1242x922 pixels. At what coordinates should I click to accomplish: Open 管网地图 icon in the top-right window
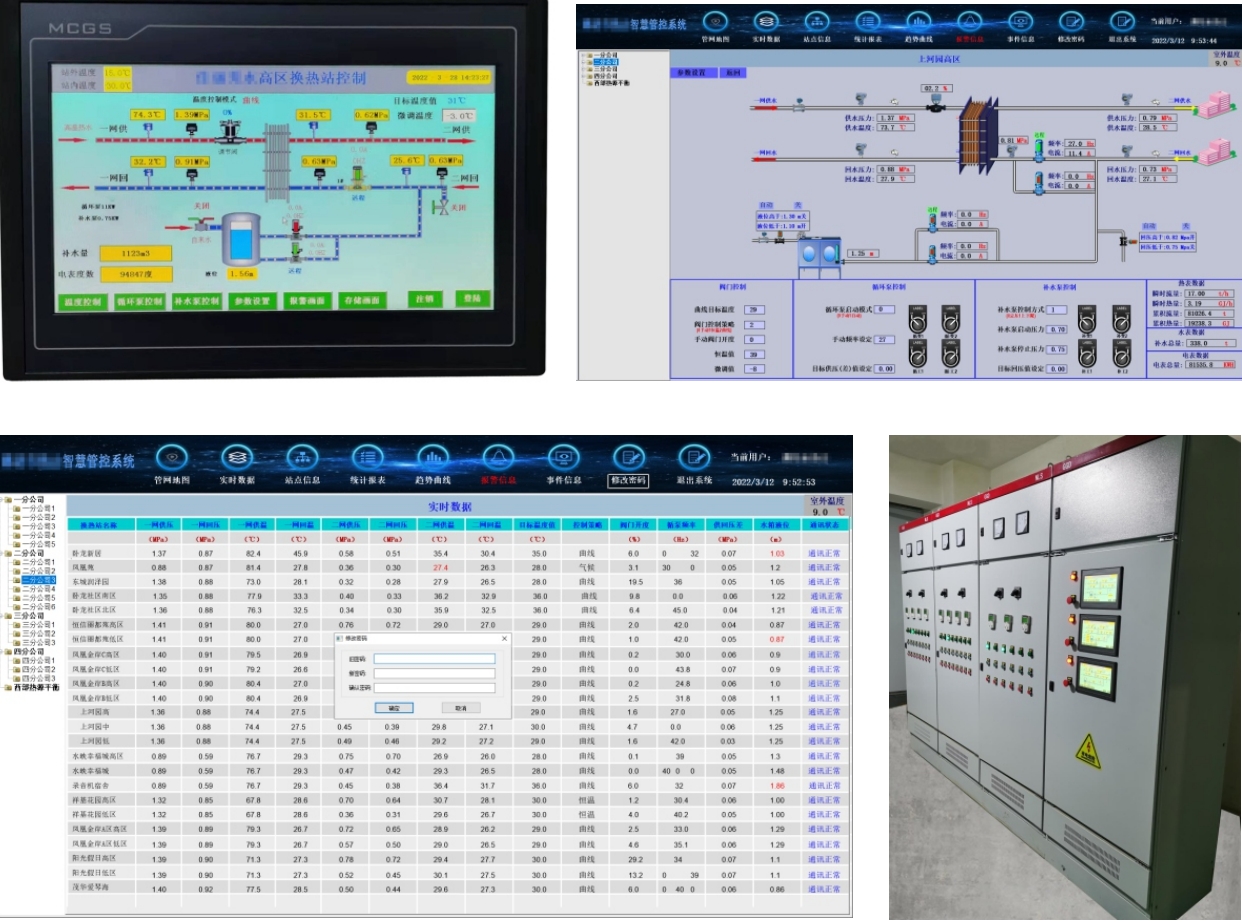point(715,22)
